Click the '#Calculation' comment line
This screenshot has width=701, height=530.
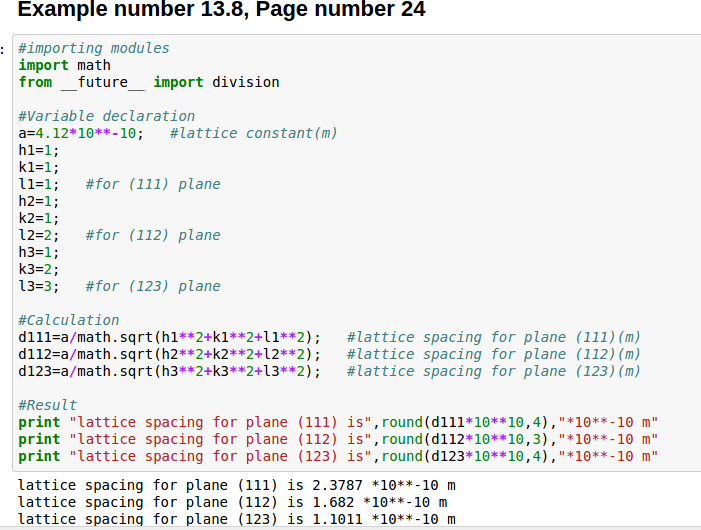click(x=69, y=320)
